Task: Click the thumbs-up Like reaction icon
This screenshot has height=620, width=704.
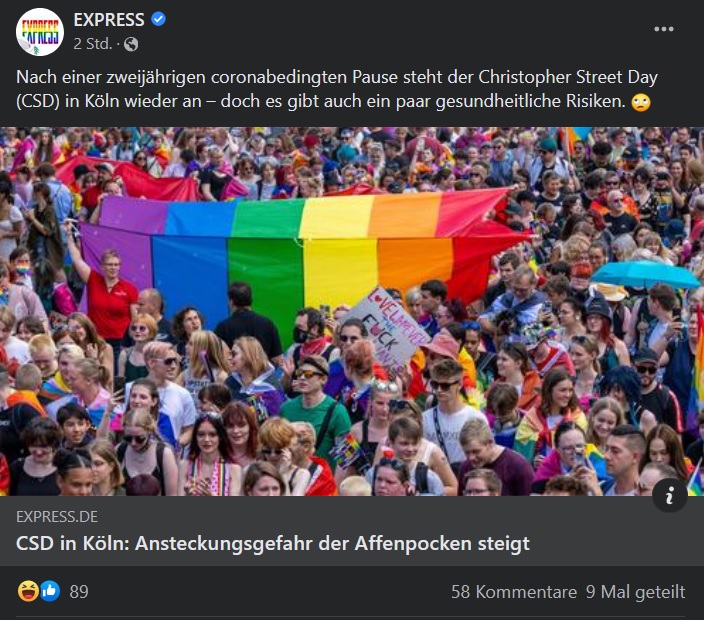Action: [x=50, y=591]
